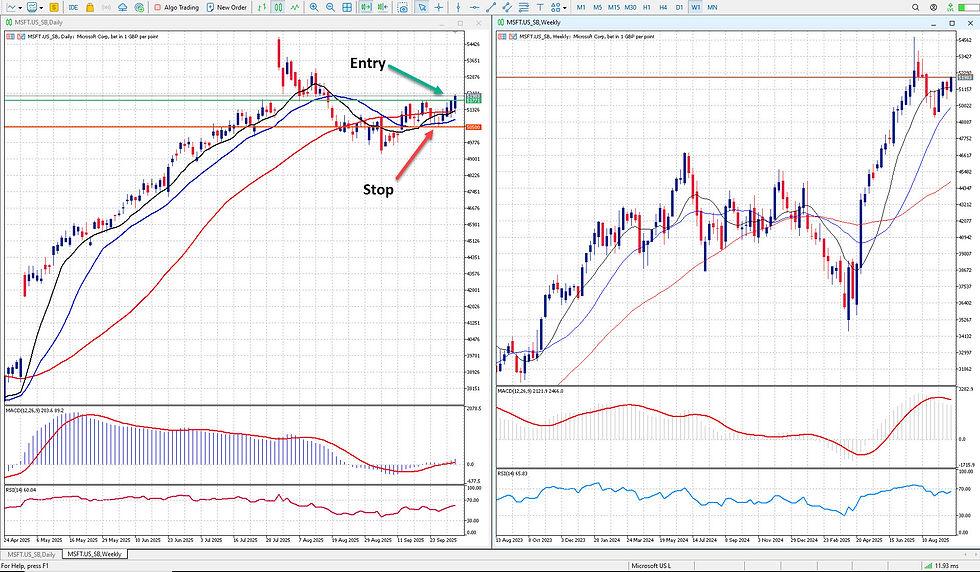
Task: Select the equidistant channel tool
Action: click(x=507, y=8)
